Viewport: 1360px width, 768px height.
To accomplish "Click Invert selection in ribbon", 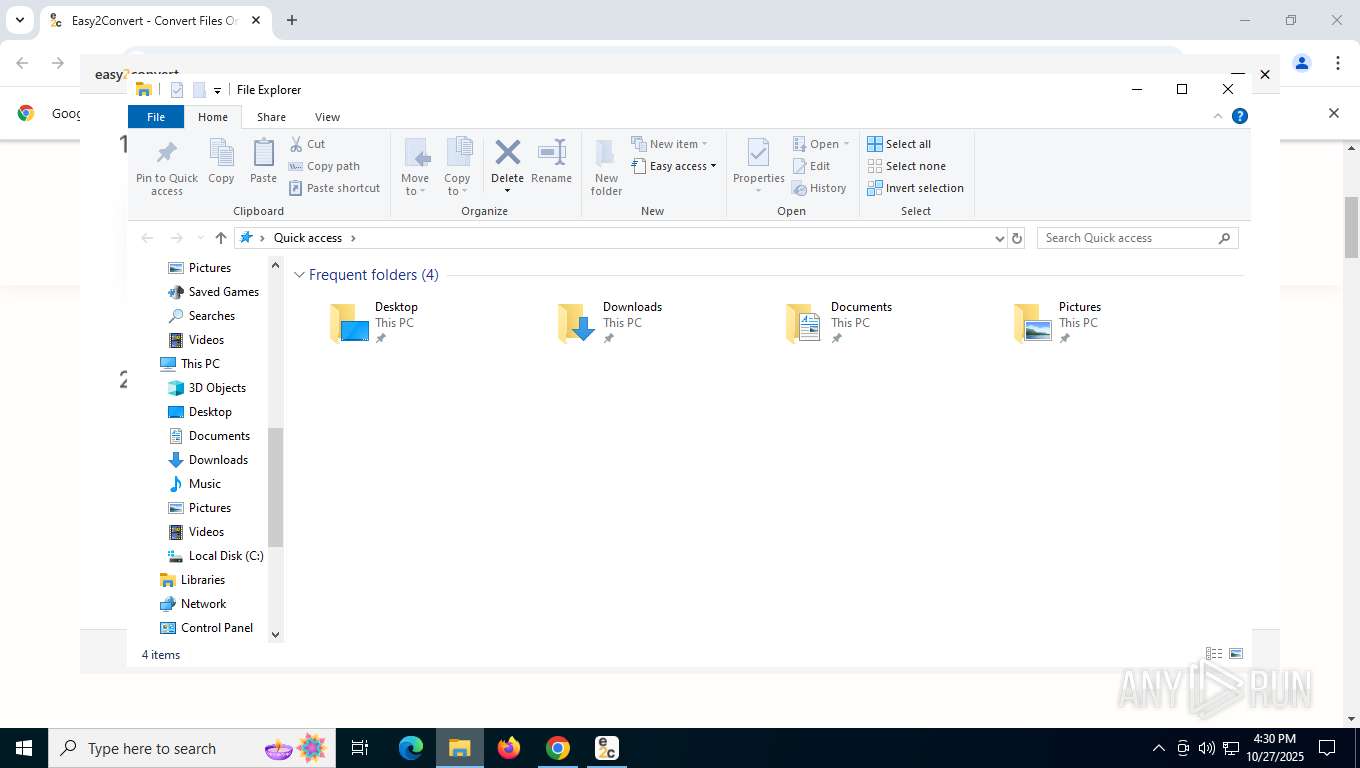I will coord(915,188).
